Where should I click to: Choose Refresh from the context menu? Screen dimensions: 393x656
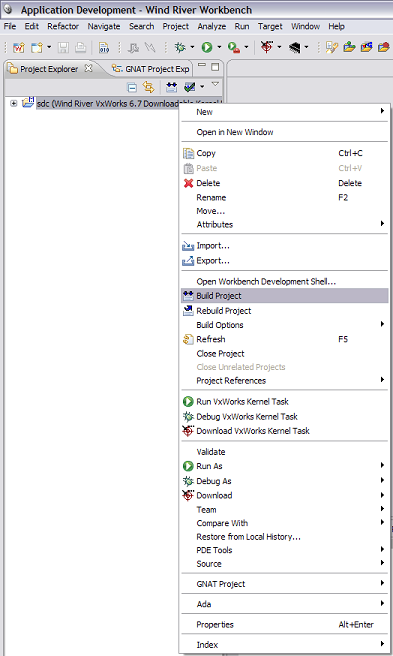(x=285, y=339)
